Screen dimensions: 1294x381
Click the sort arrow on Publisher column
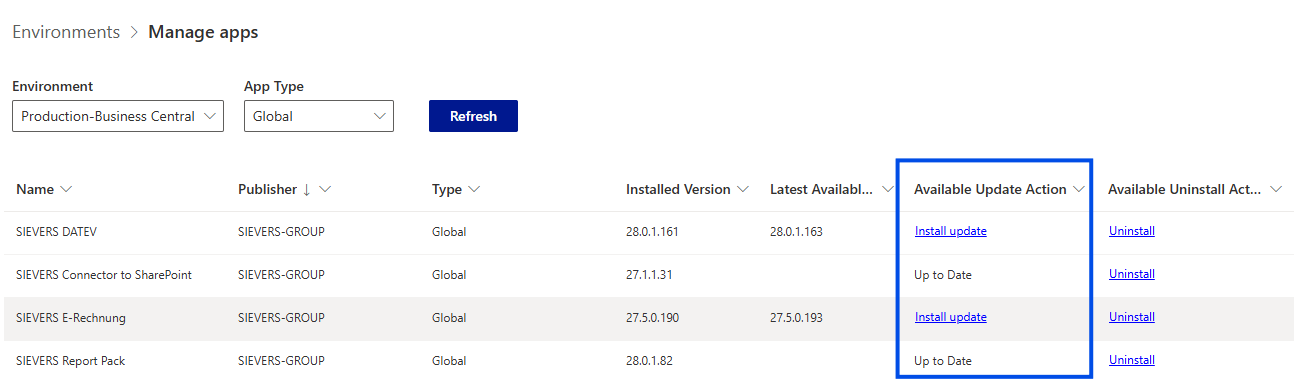pos(306,189)
